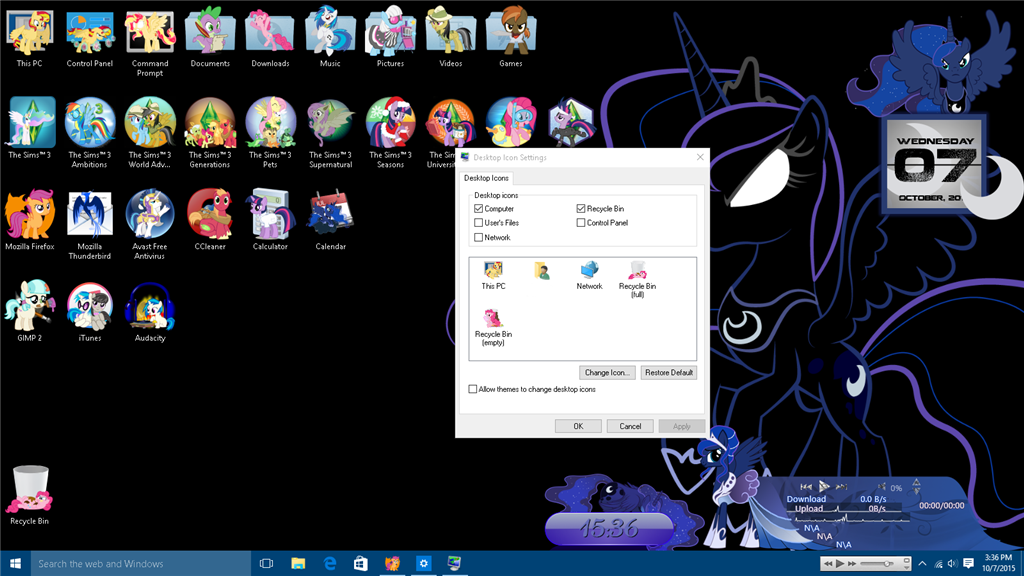This screenshot has width=1024, height=576.
Task: Select the Mozilla Firefox desktop icon
Action: click(x=29, y=221)
